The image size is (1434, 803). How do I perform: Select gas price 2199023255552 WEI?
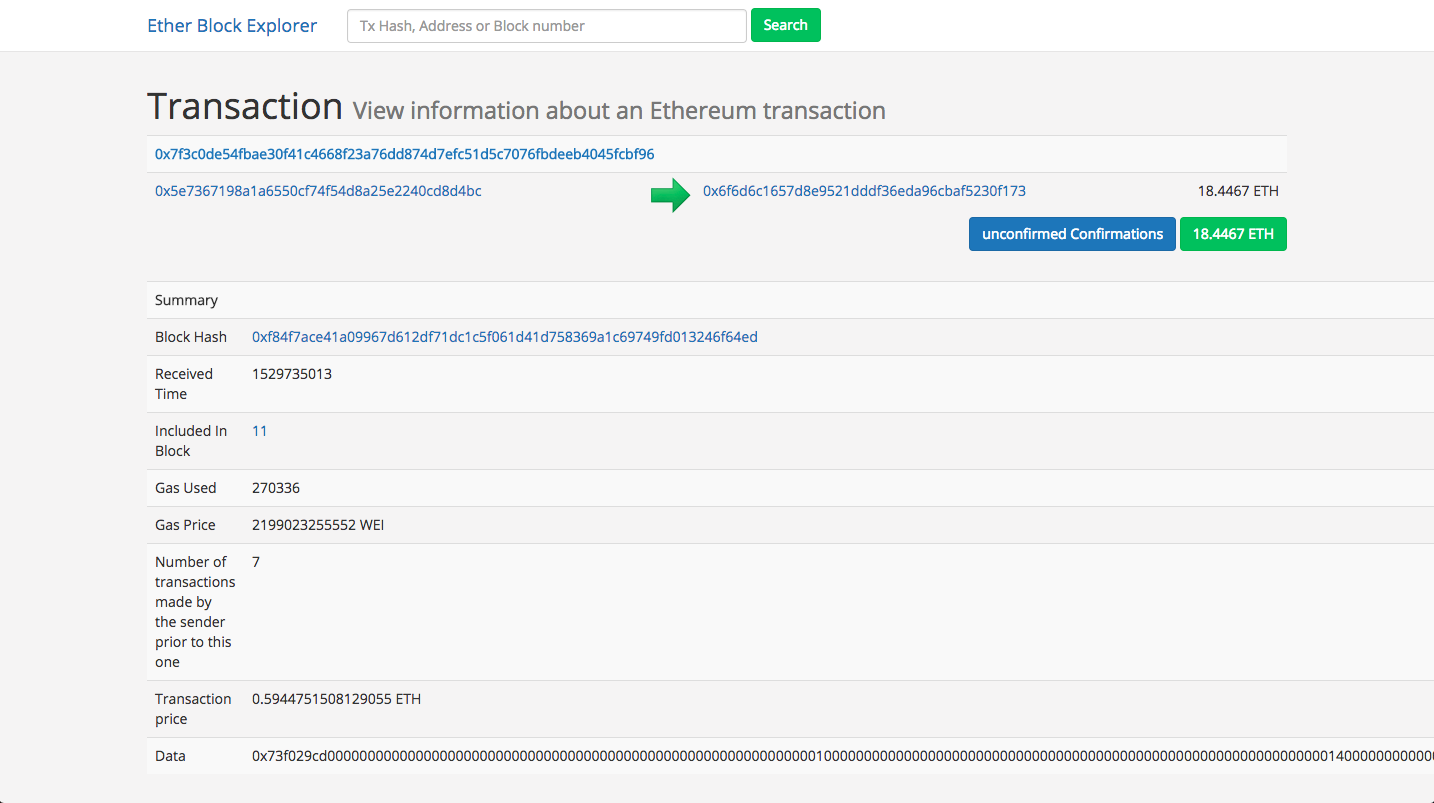tap(320, 525)
